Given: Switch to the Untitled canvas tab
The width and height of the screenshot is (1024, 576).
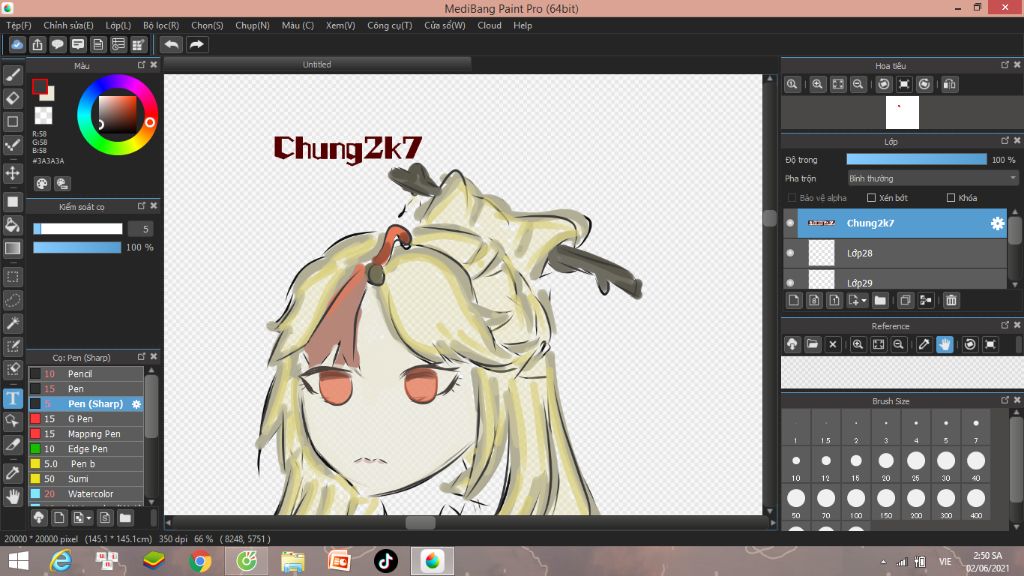Looking at the screenshot, I should pos(317,65).
